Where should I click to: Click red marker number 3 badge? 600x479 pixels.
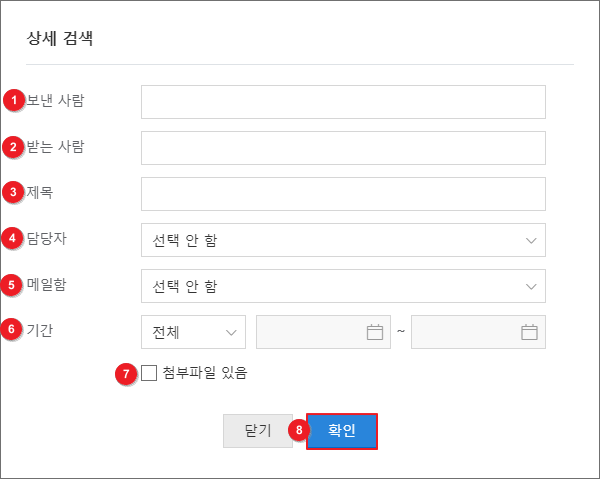[14, 192]
